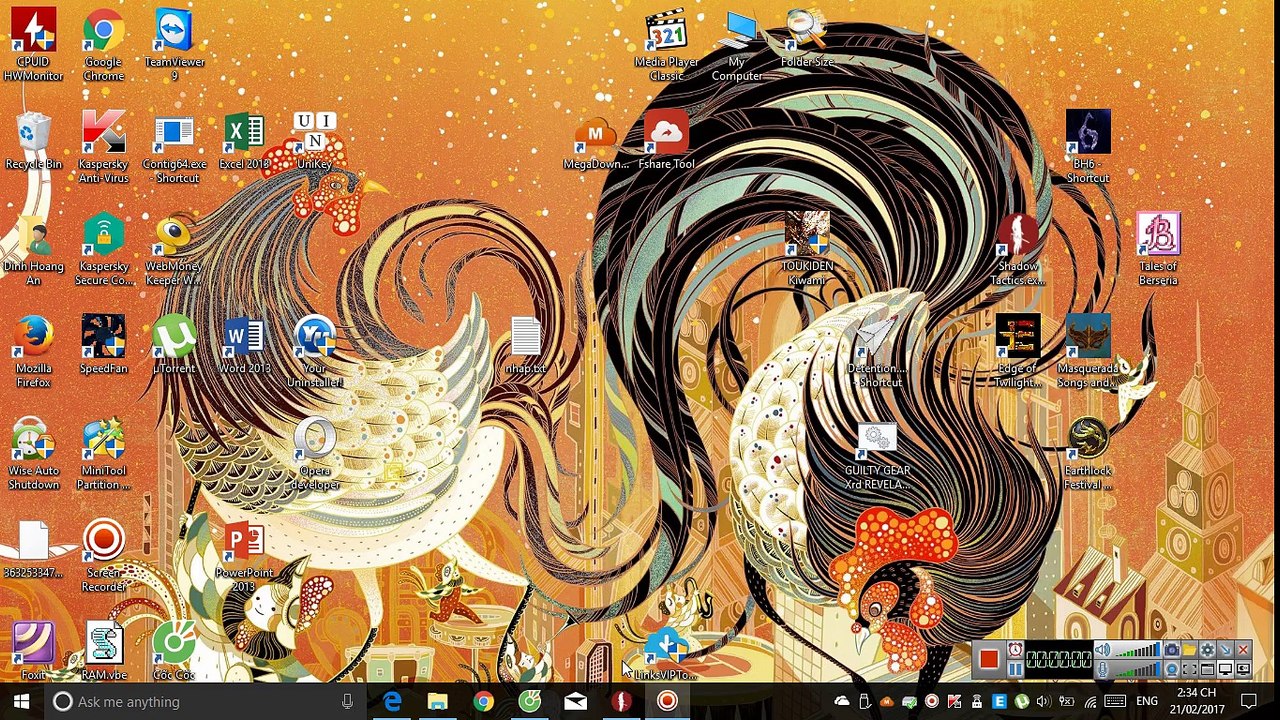Viewport: 1280px width, 720px height.
Task: Select the Folder Size desktop shortcut
Action: pyautogui.click(x=807, y=38)
